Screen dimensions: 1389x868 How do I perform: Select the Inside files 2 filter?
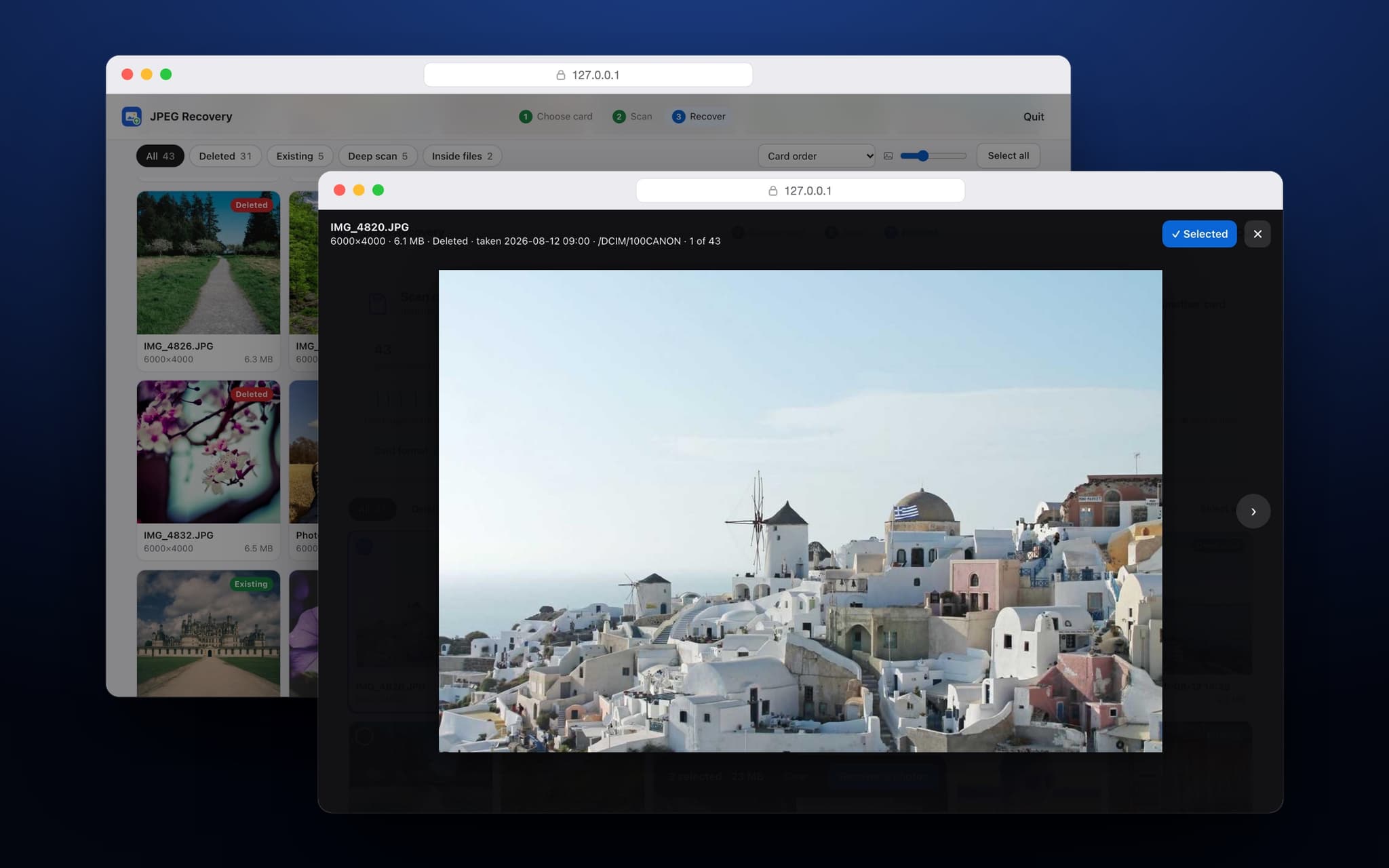point(462,156)
